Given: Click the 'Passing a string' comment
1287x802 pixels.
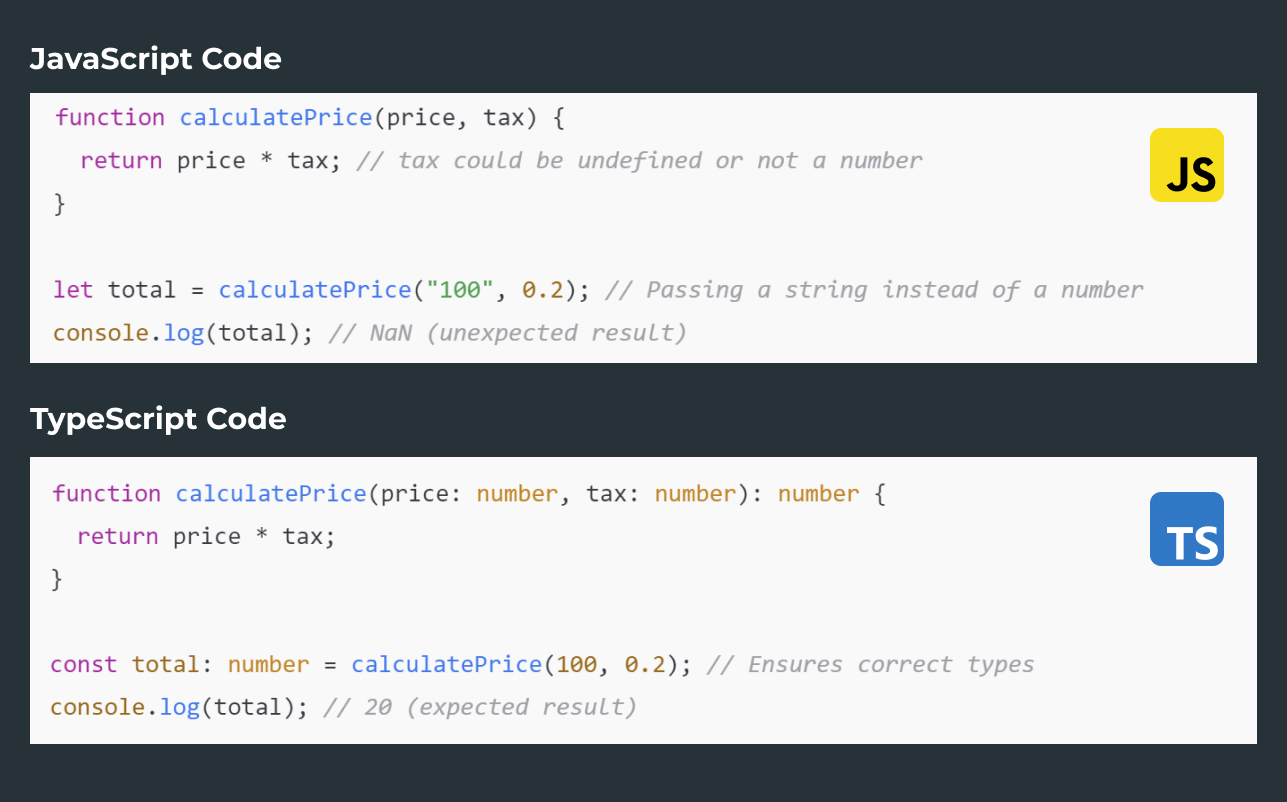Looking at the screenshot, I should 875,290.
